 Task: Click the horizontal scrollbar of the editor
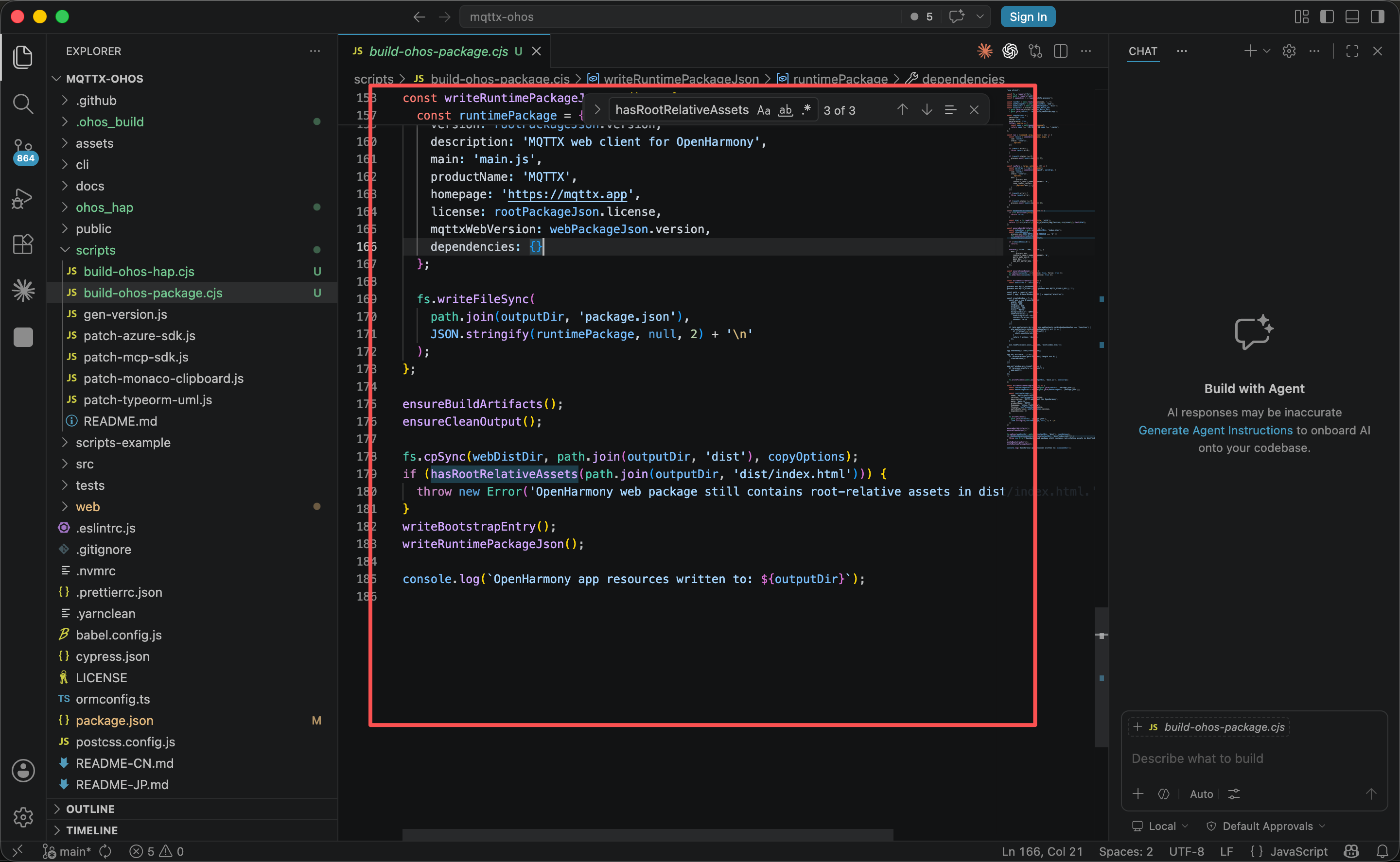click(647, 834)
